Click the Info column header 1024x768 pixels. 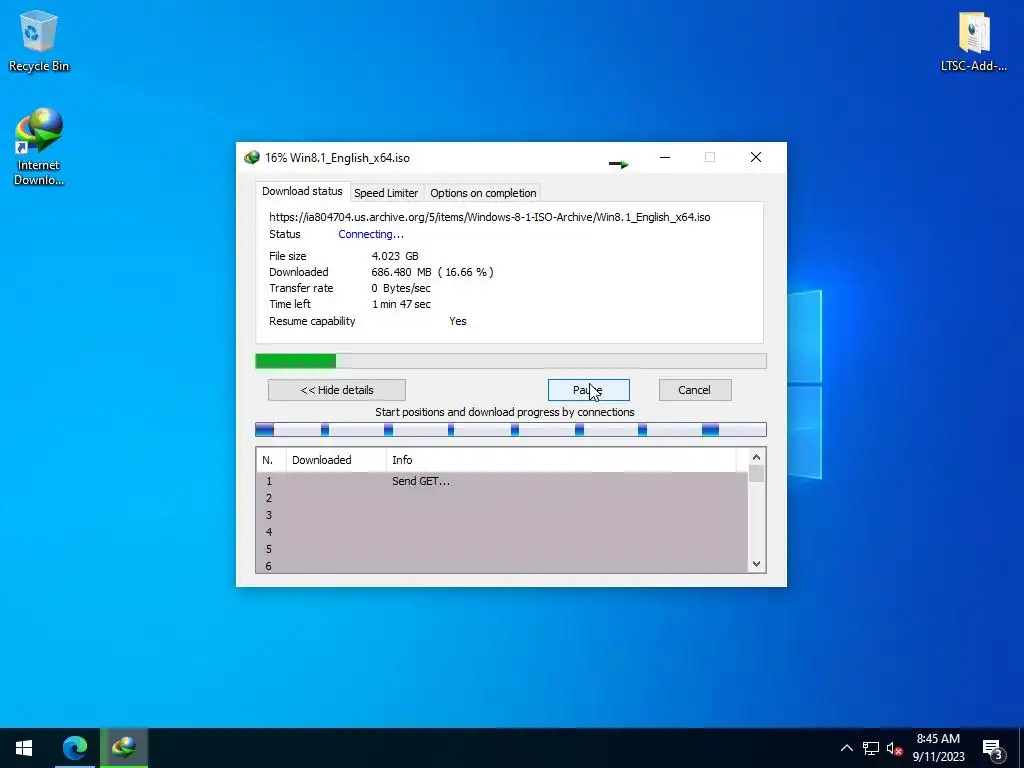561,460
